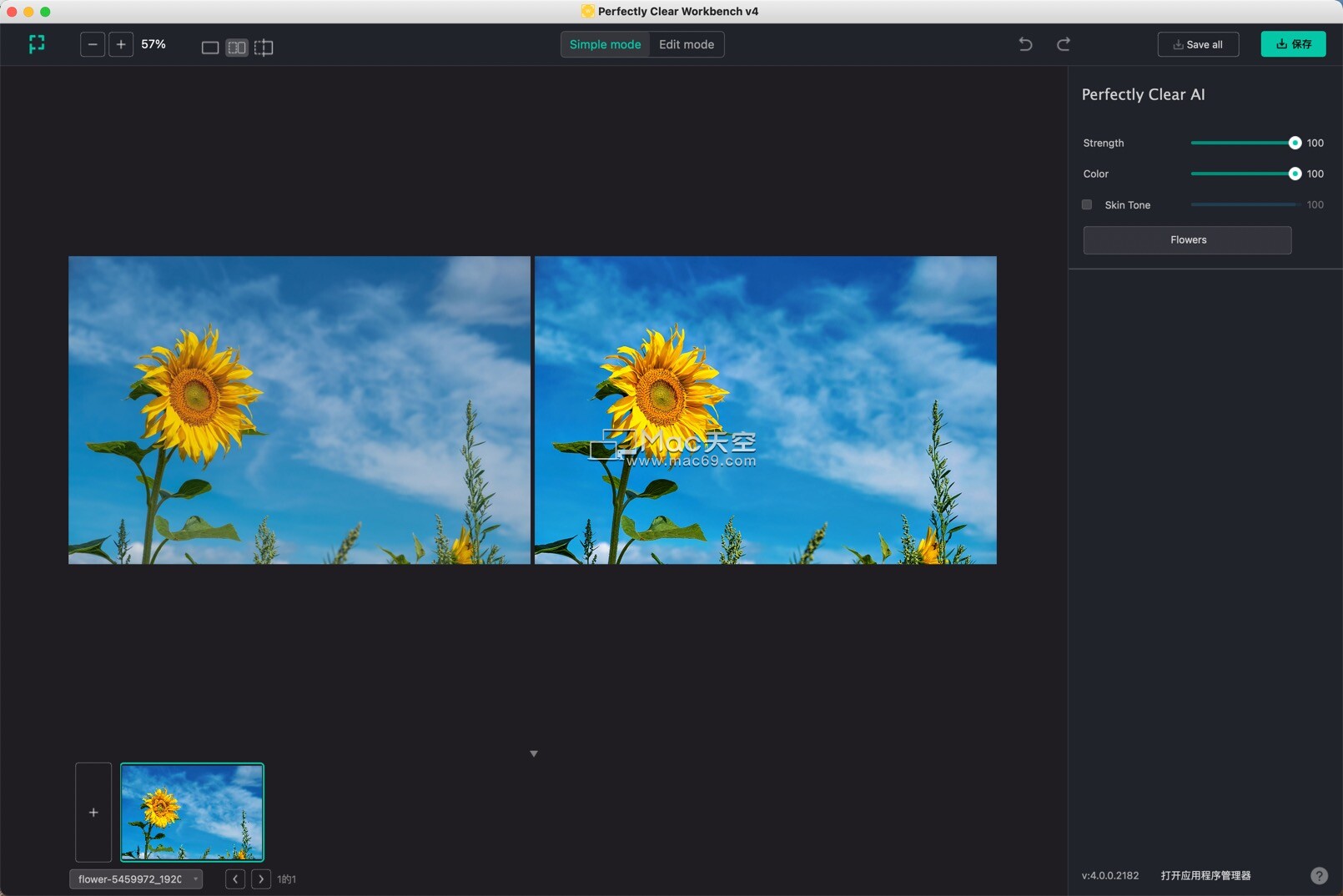Click the Save all button
The width and height of the screenshot is (1343, 896).
point(1198,44)
